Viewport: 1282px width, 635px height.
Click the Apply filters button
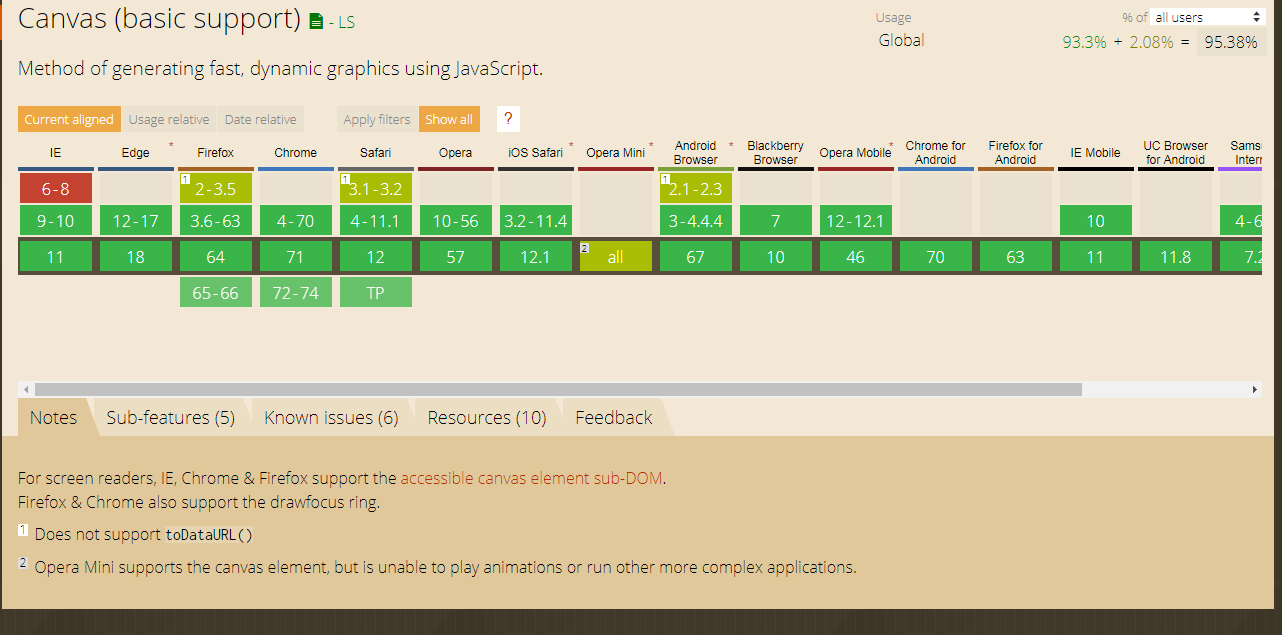click(x=377, y=119)
